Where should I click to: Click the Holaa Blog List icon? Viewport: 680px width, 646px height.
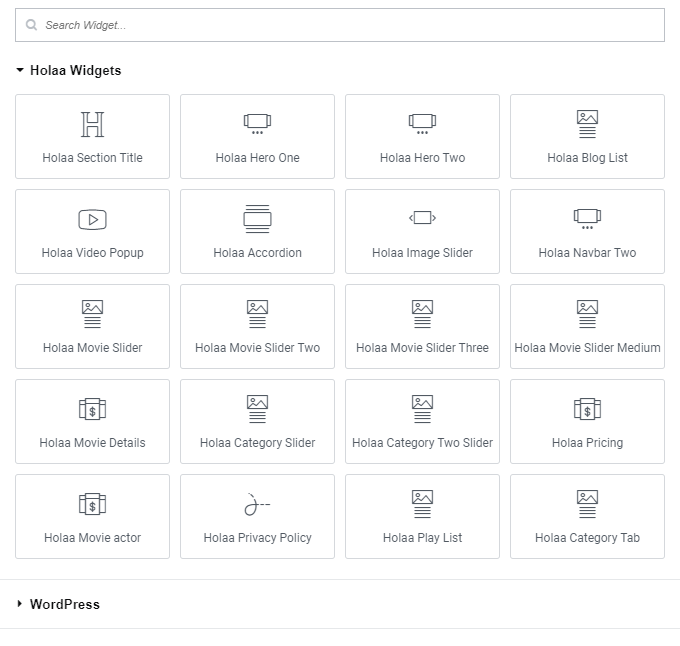587,124
